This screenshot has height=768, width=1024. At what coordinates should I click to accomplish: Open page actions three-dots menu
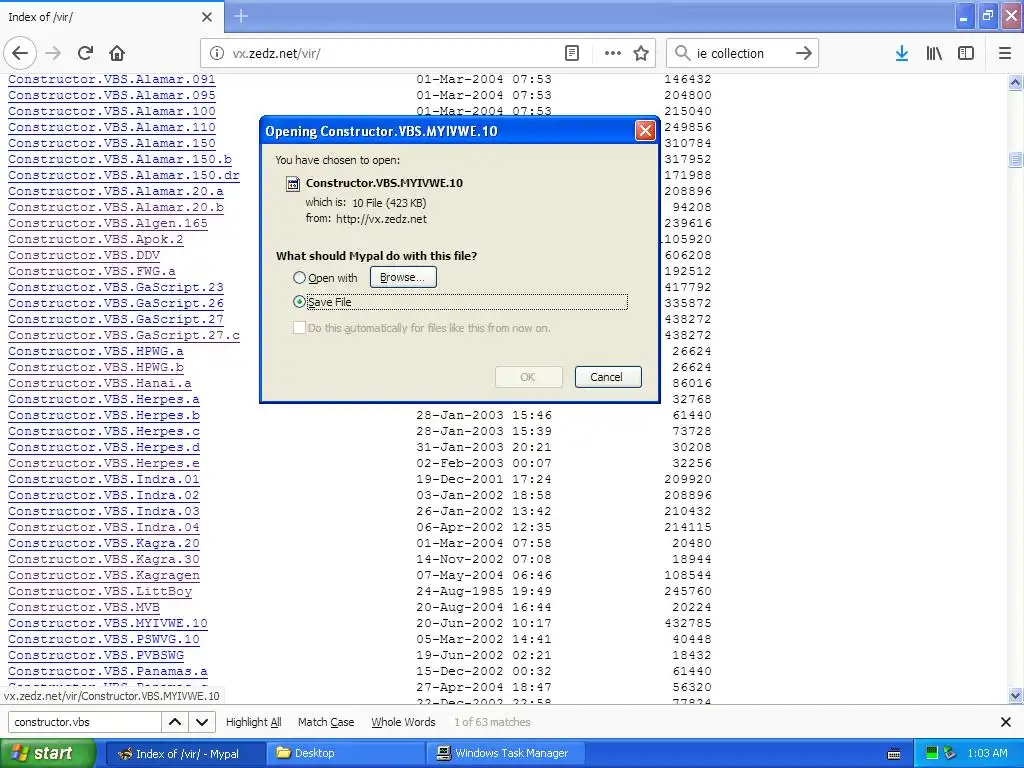(x=613, y=53)
